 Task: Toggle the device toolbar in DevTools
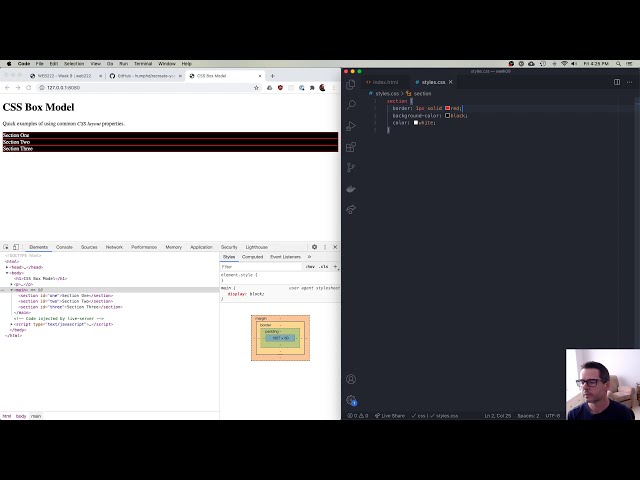click(x=16, y=247)
